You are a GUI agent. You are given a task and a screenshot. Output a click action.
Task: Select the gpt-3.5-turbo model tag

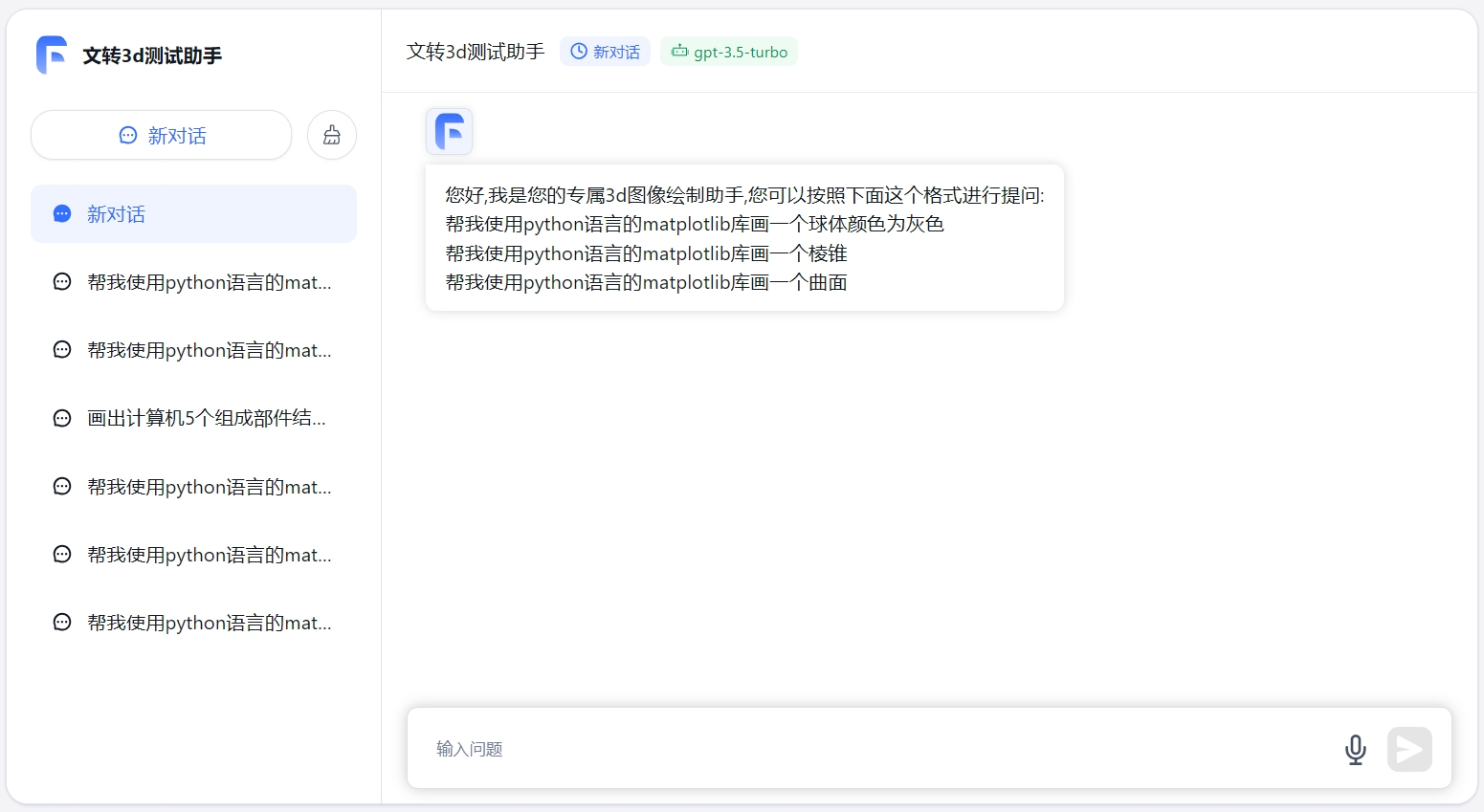point(729,52)
